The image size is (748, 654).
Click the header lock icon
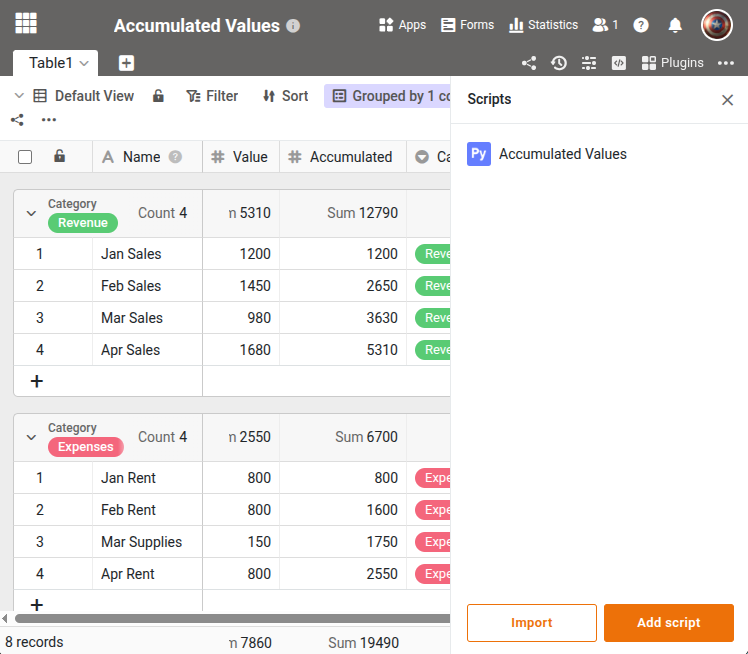click(59, 156)
